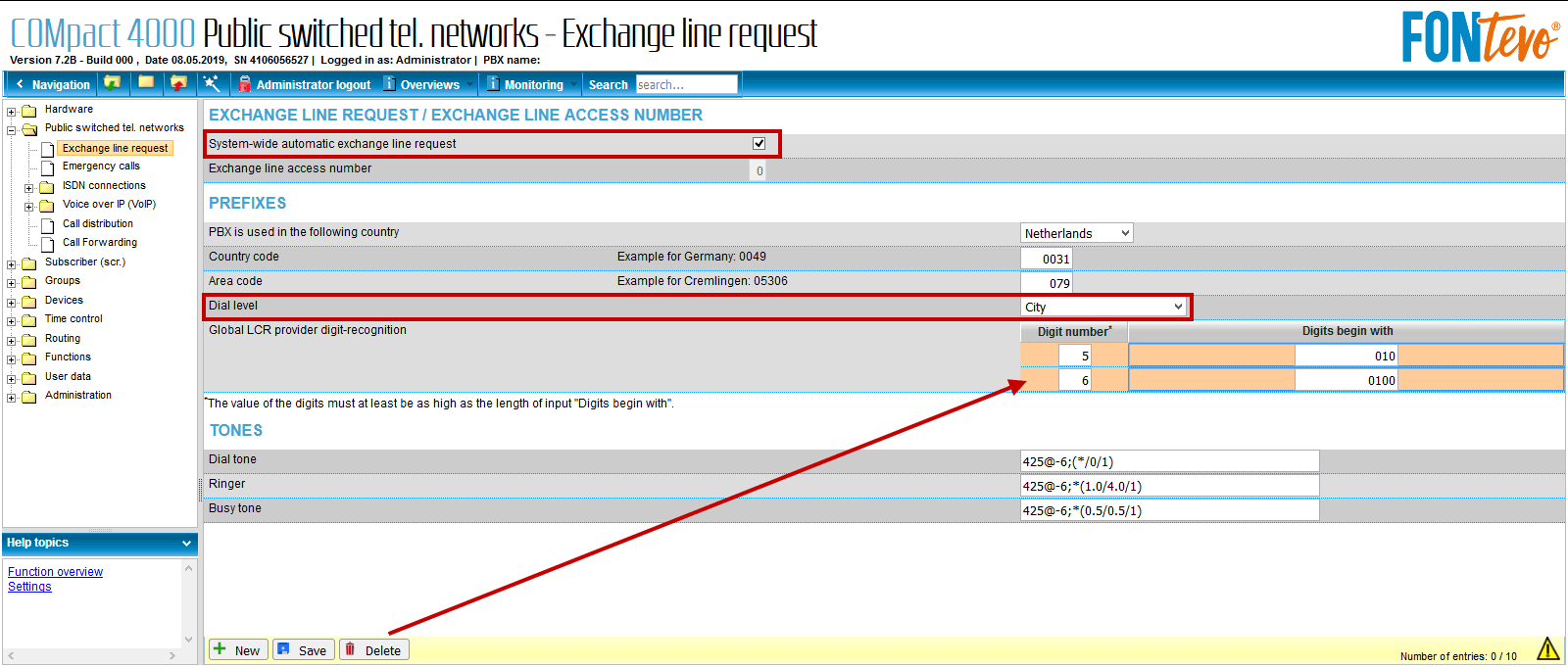
Task: Select Exchange line request in the tree
Action: 116,148
